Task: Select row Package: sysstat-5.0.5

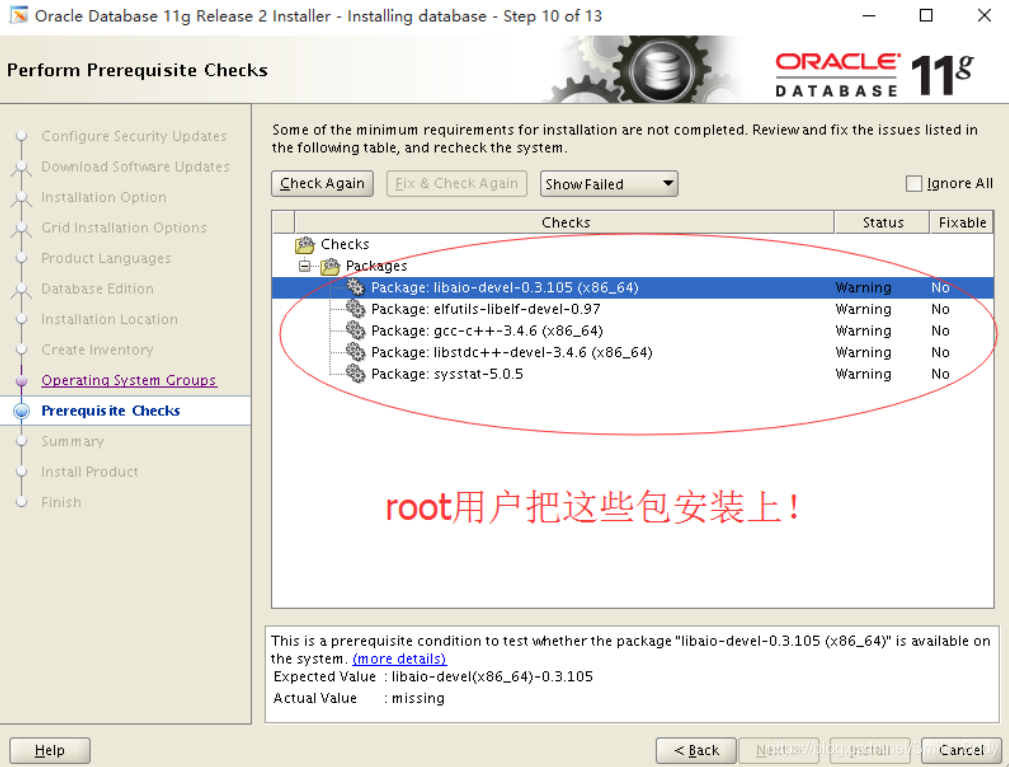Action: (x=633, y=374)
